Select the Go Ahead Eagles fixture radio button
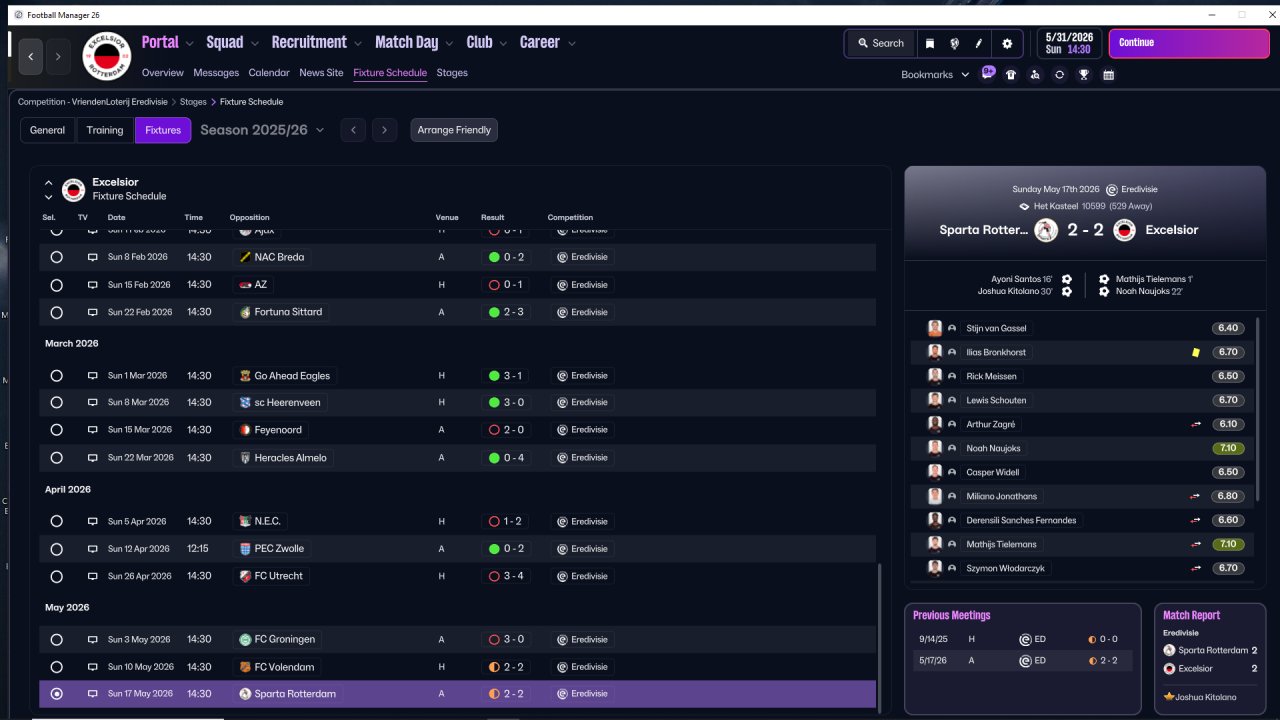1280x720 pixels. click(56, 376)
